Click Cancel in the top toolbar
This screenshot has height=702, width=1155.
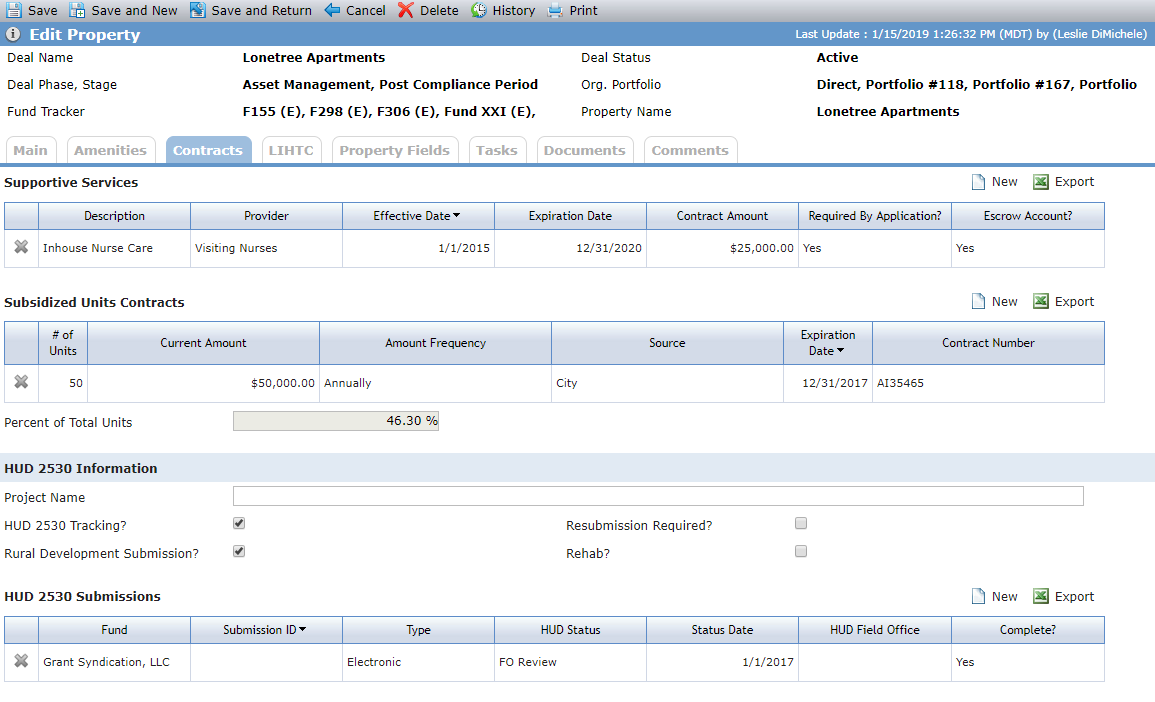pos(355,10)
